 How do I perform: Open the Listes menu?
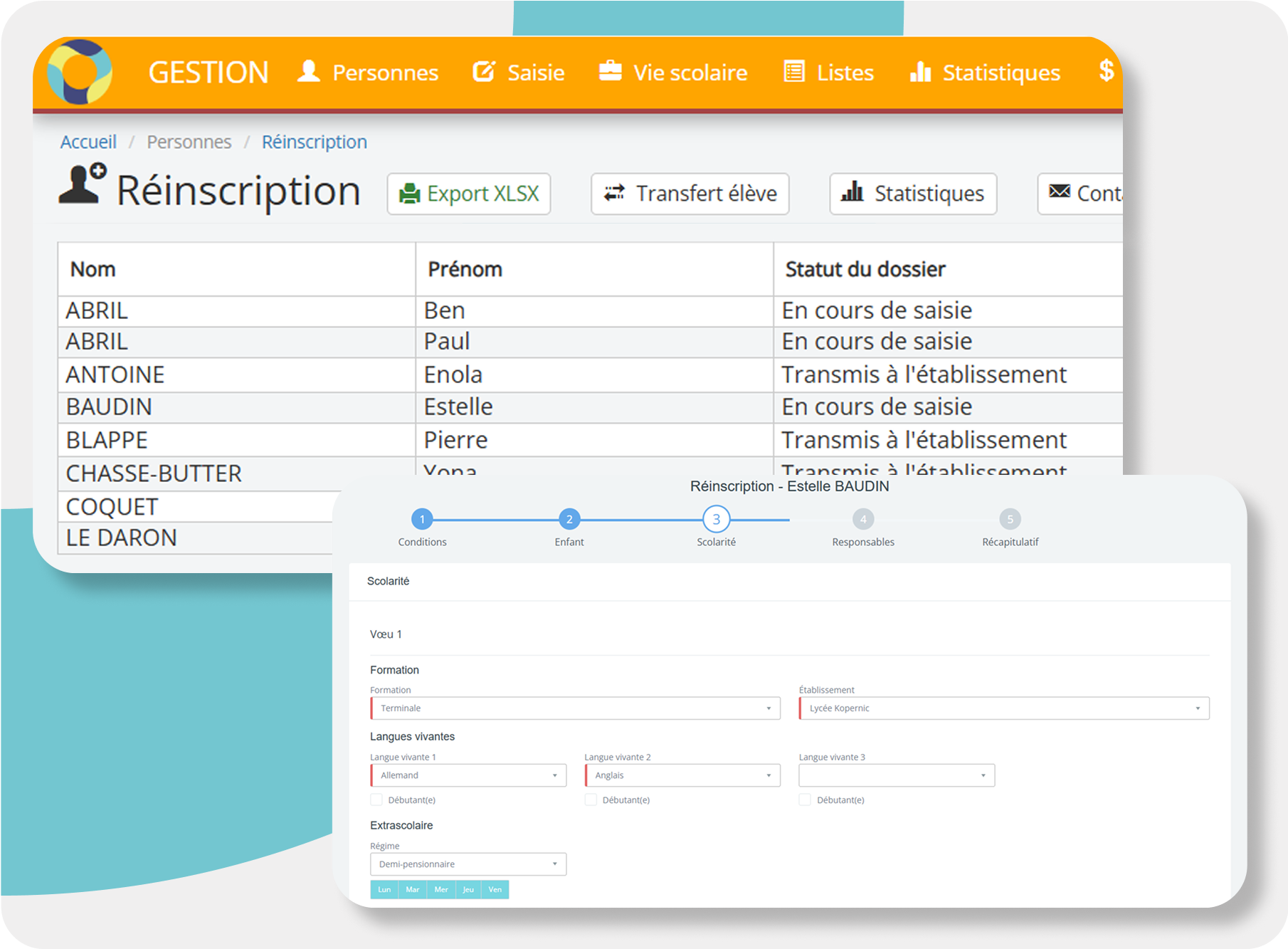click(x=828, y=72)
